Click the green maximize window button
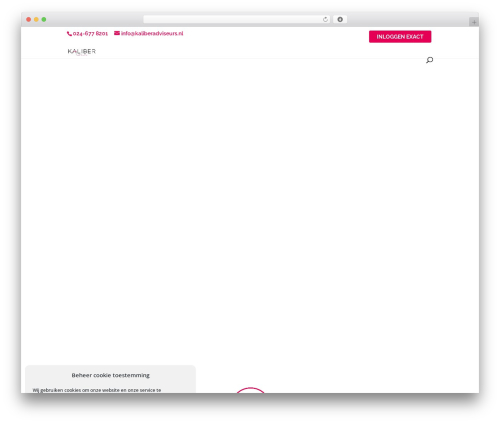The width and height of the screenshot is (500, 423). coord(44,20)
